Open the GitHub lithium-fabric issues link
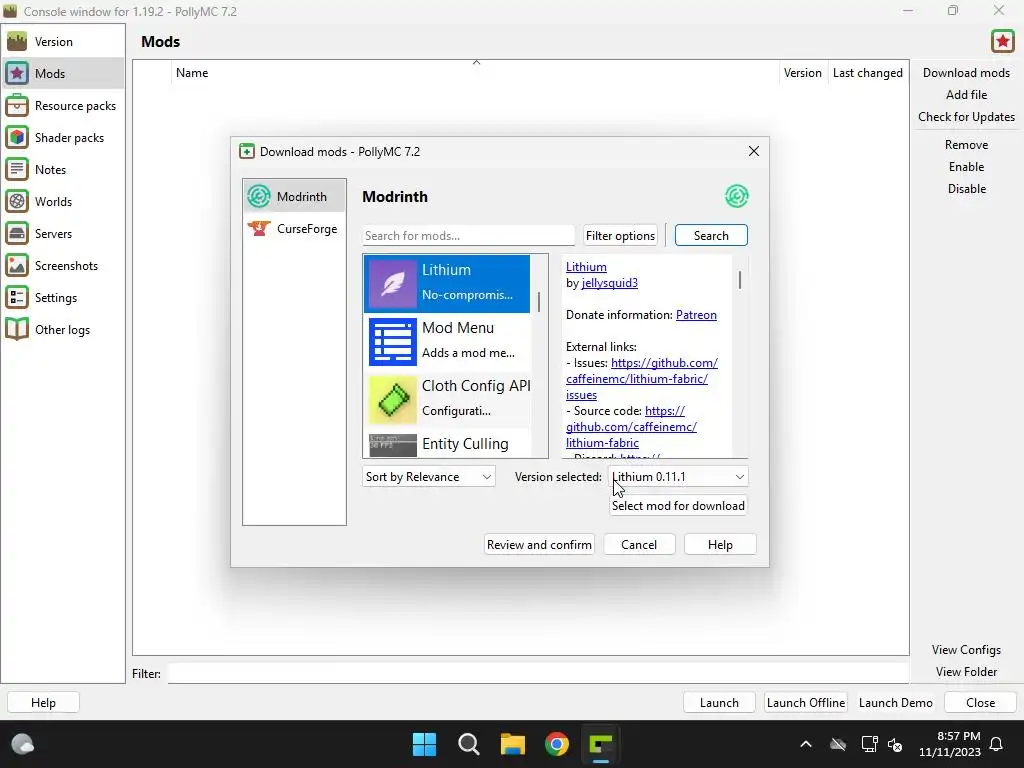The height and width of the screenshot is (768, 1024). click(x=640, y=379)
